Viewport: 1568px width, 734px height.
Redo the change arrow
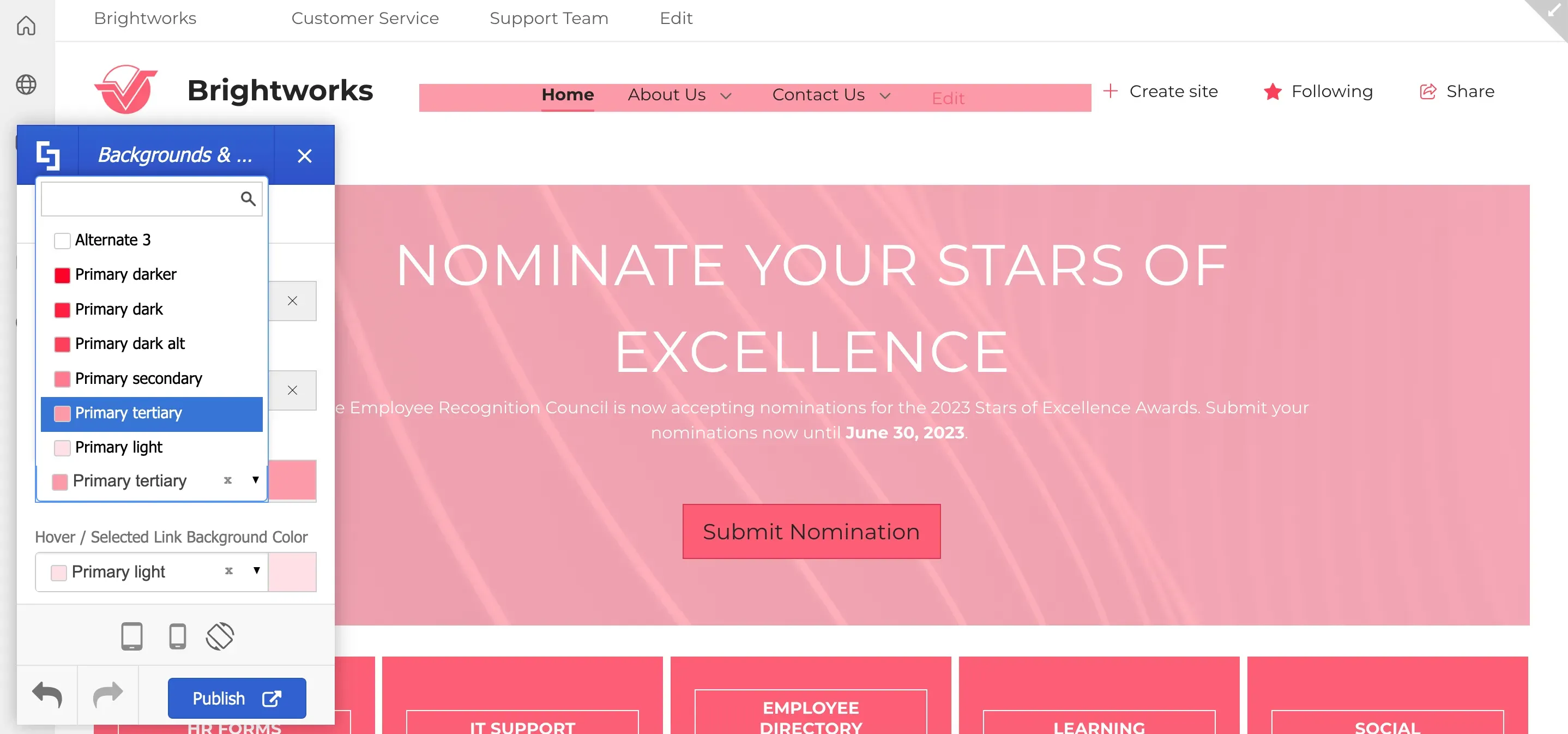click(x=108, y=695)
